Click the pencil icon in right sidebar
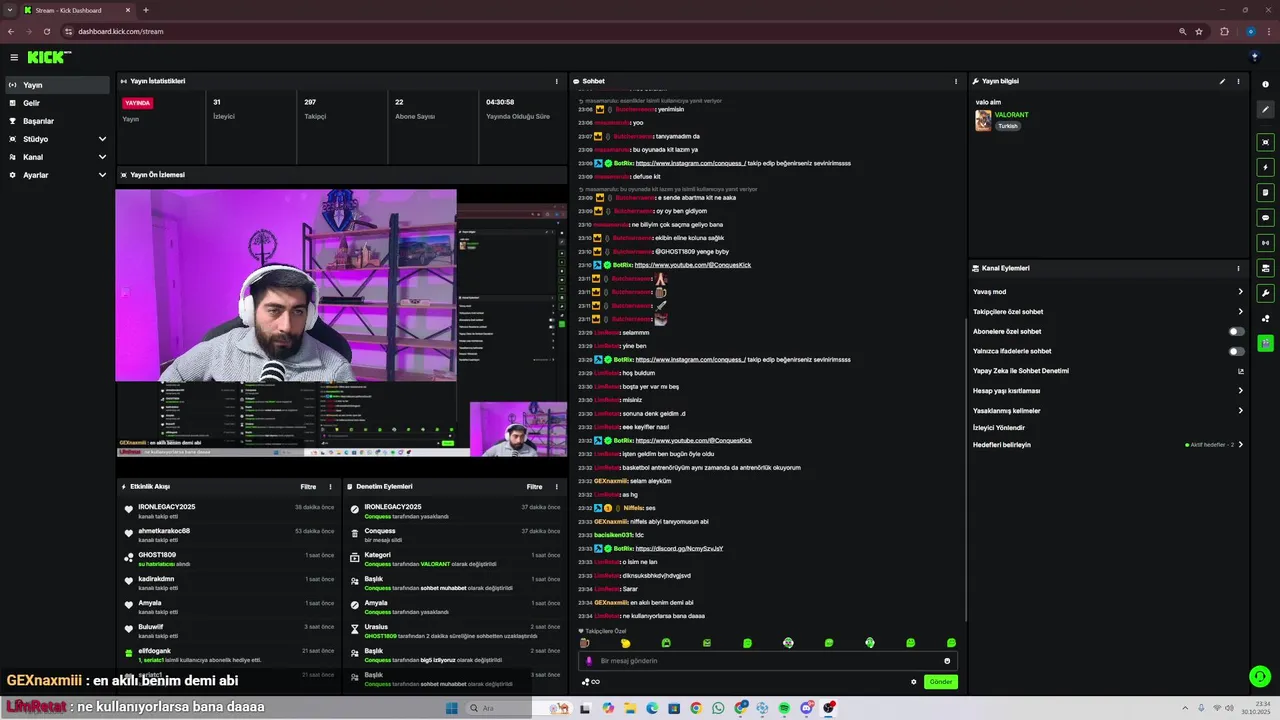The image size is (1280, 720). [x=1266, y=109]
